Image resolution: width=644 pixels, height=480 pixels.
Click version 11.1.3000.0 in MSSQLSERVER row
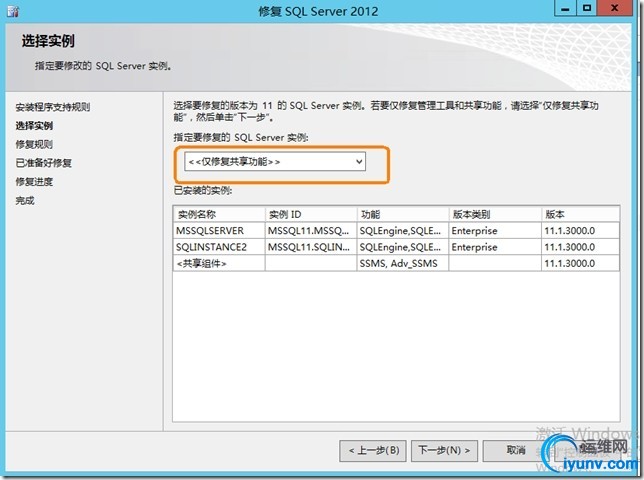(580, 231)
